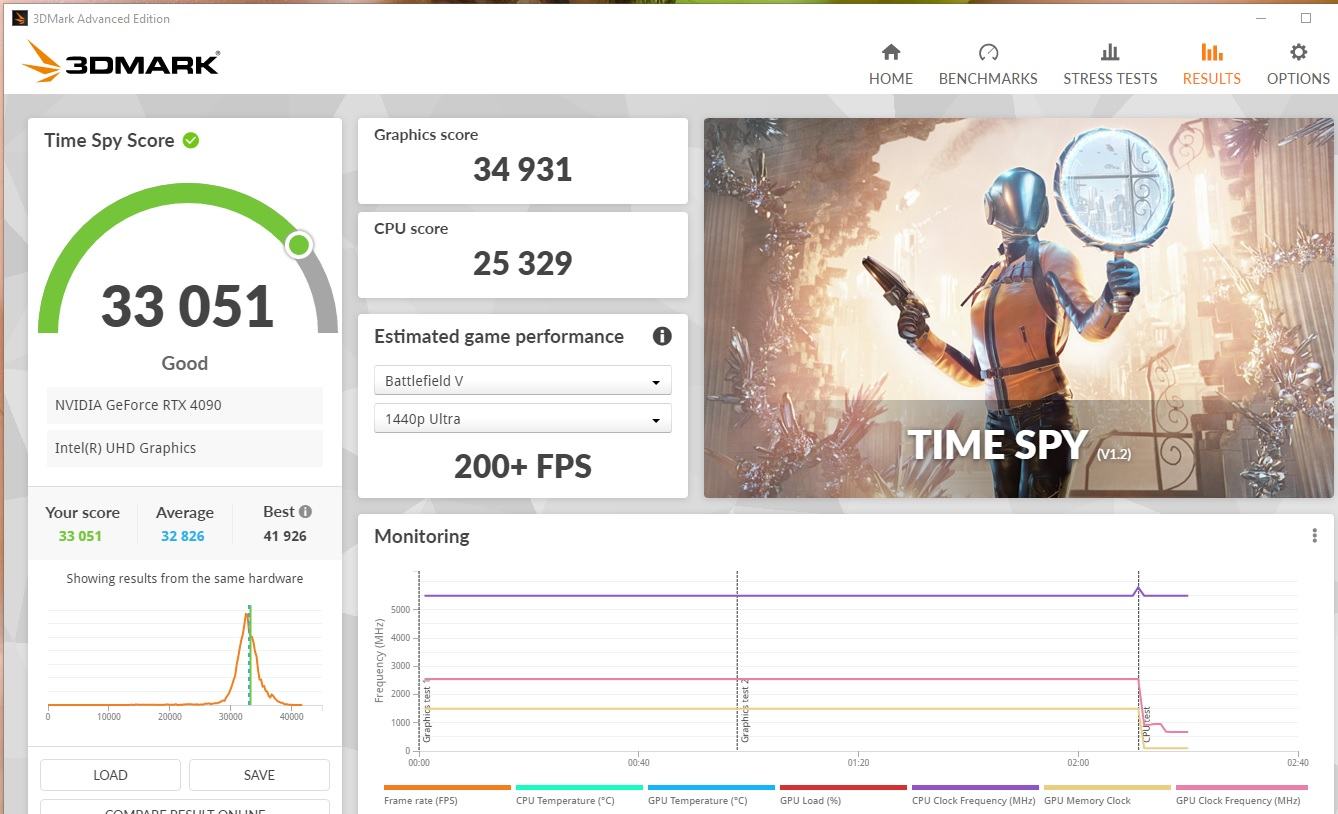Viewport: 1338px width, 814px height.
Task: Toggle the GPU Load (%) legend swatch
Action: [x=843, y=788]
